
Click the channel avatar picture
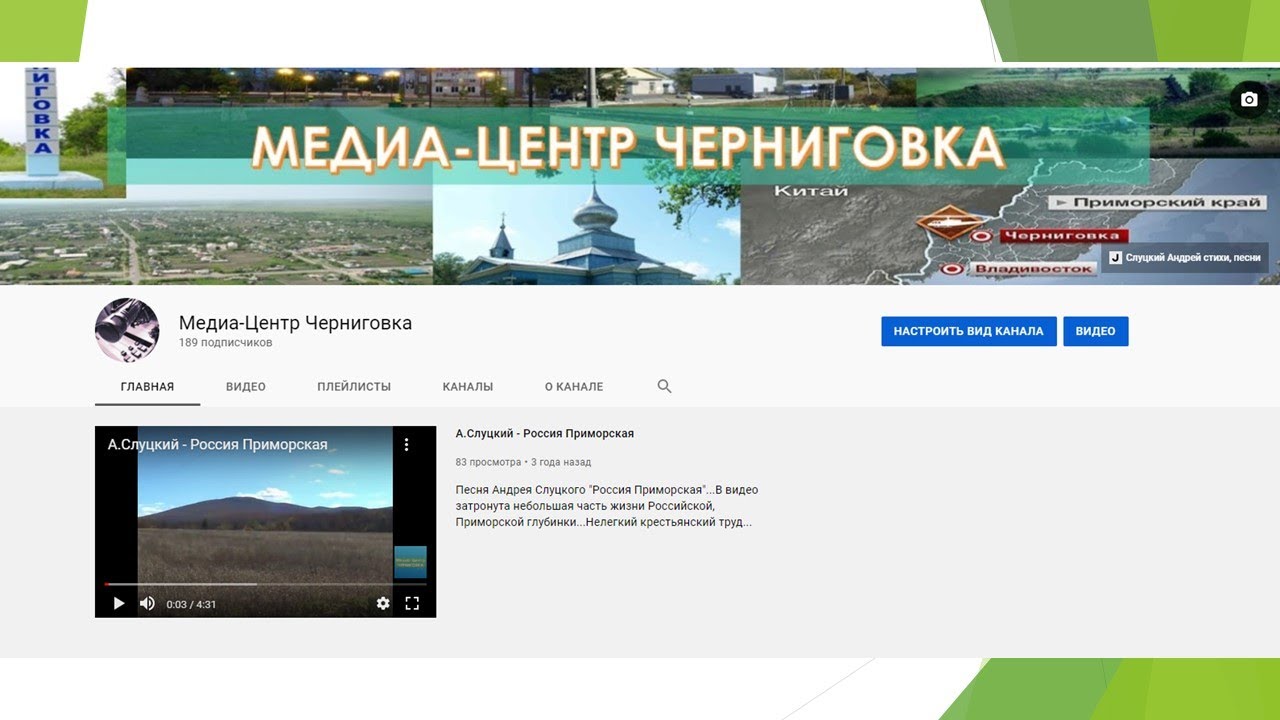click(x=127, y=330)
